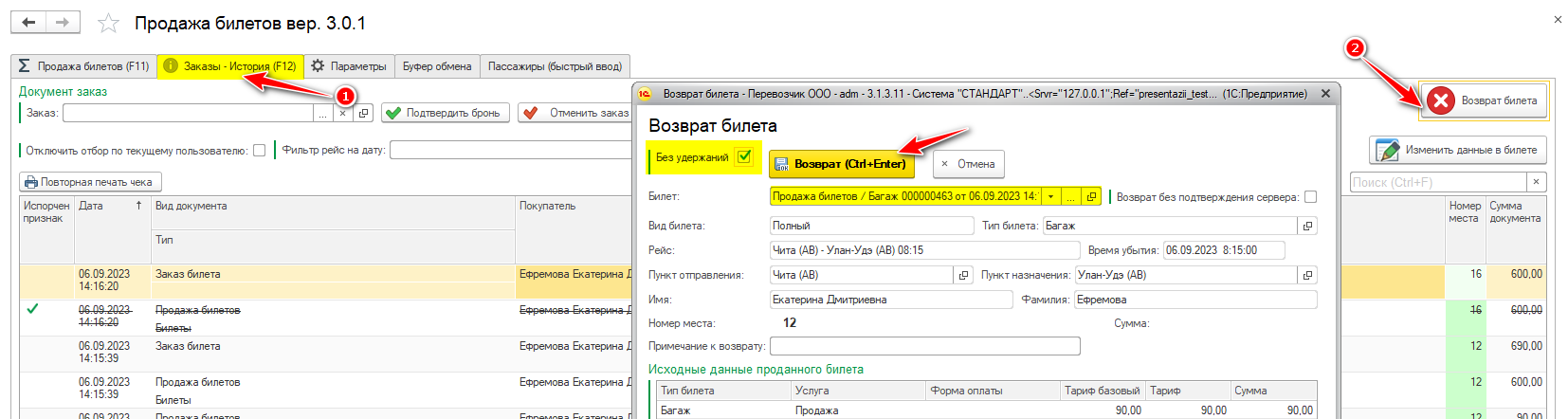Open the Билет selection list ellipsis
1568x419 pixels.
[1071, 197]
